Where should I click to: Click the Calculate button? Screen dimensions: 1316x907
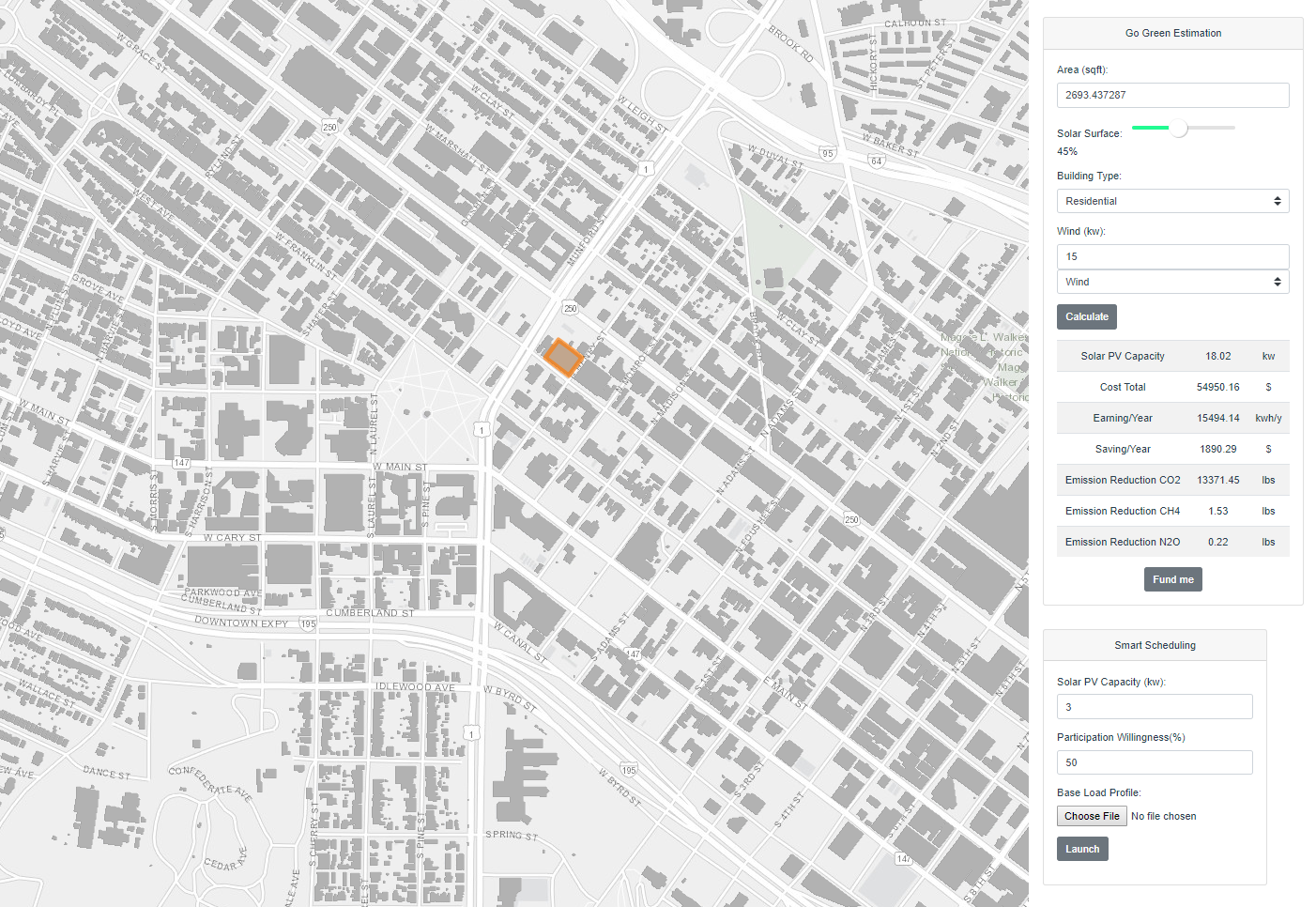coord(1086,316)
